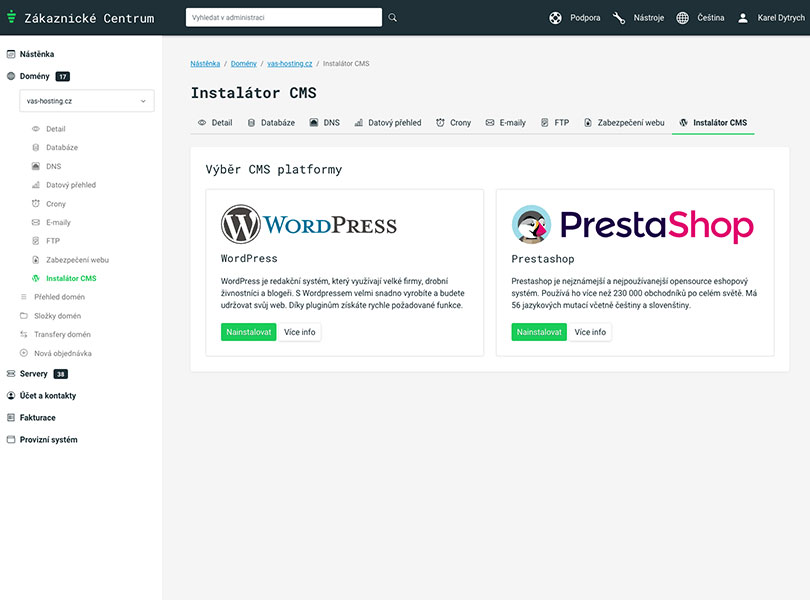Click the user profile icon
The width and height of the screenshot is (810, 600).
click(743, 18)
